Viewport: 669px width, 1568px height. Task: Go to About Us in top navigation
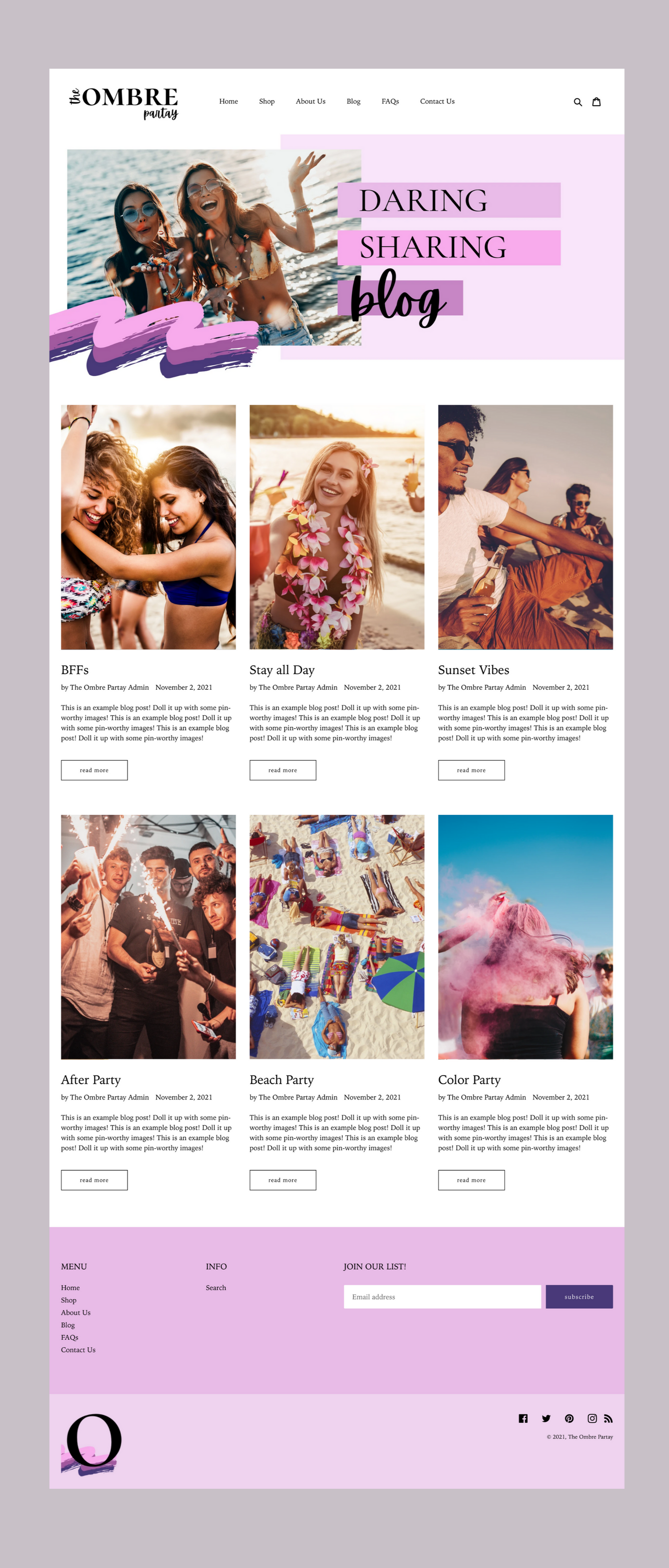point(311,102)
